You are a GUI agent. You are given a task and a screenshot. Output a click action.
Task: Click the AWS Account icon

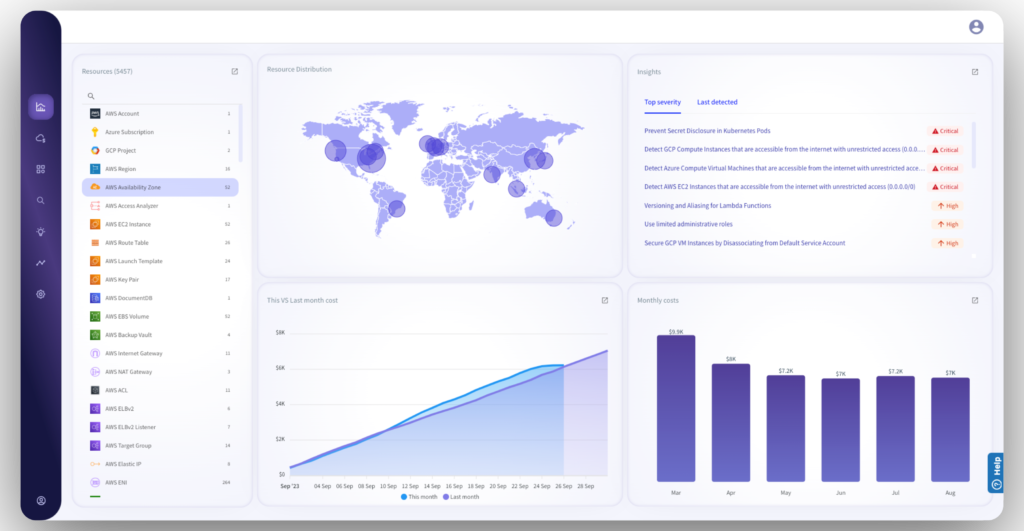pyautogui.click(x=95, y=114)
